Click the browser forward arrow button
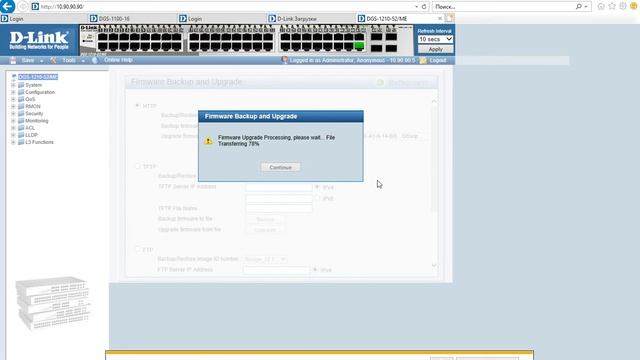Screen dimensions: 640x360 (x=22, y=7)
